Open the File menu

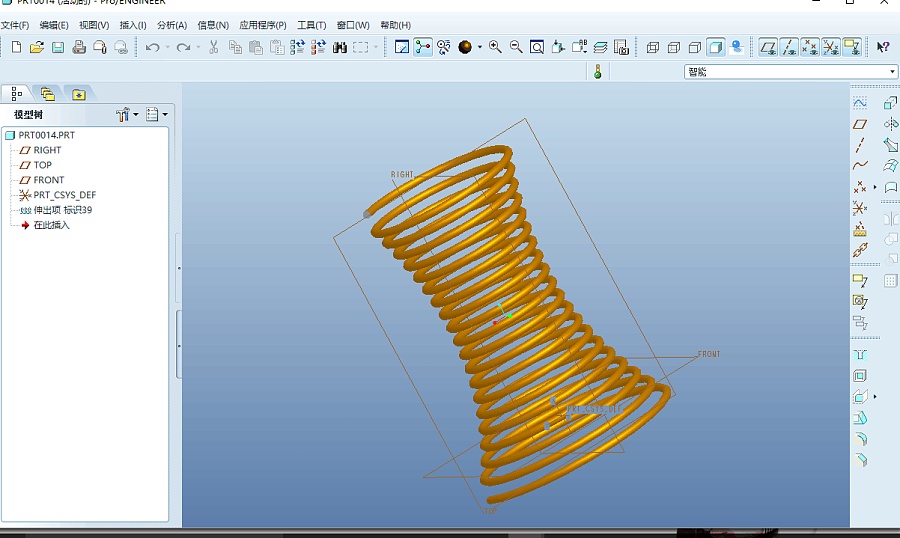point(15,25)
